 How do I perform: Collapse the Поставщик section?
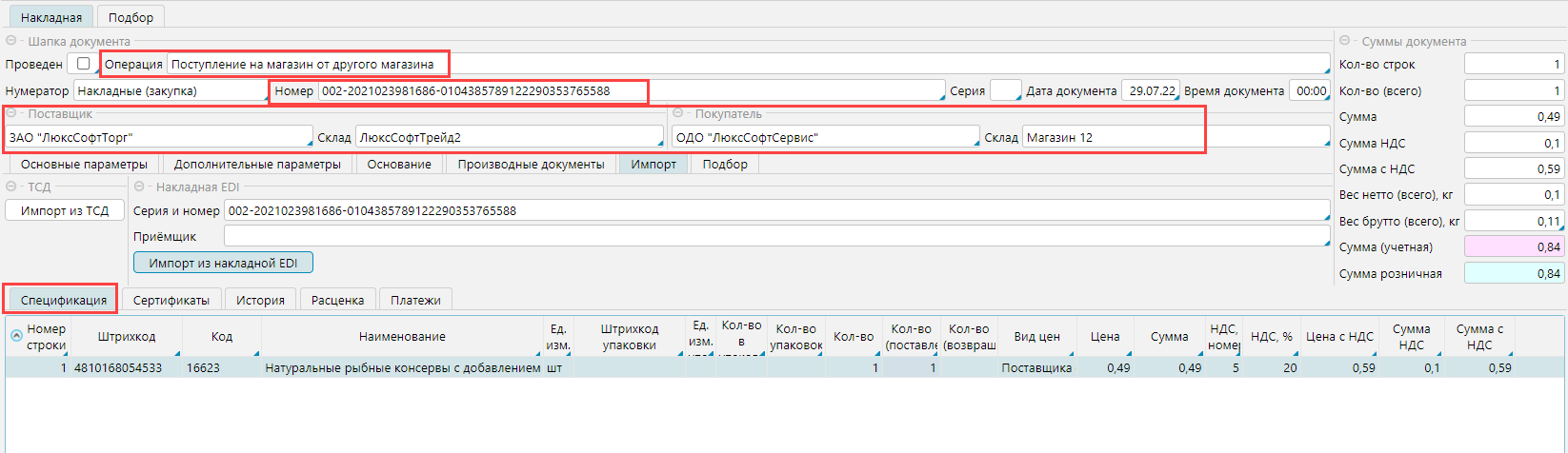coord(11,113)
